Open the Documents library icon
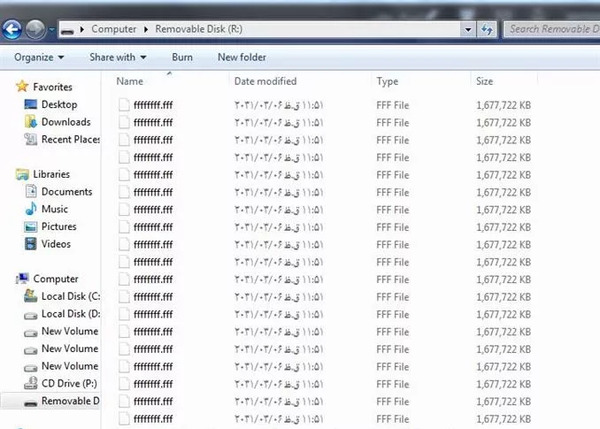This screenshot has width=600, height=429. [x=31, y=191]
